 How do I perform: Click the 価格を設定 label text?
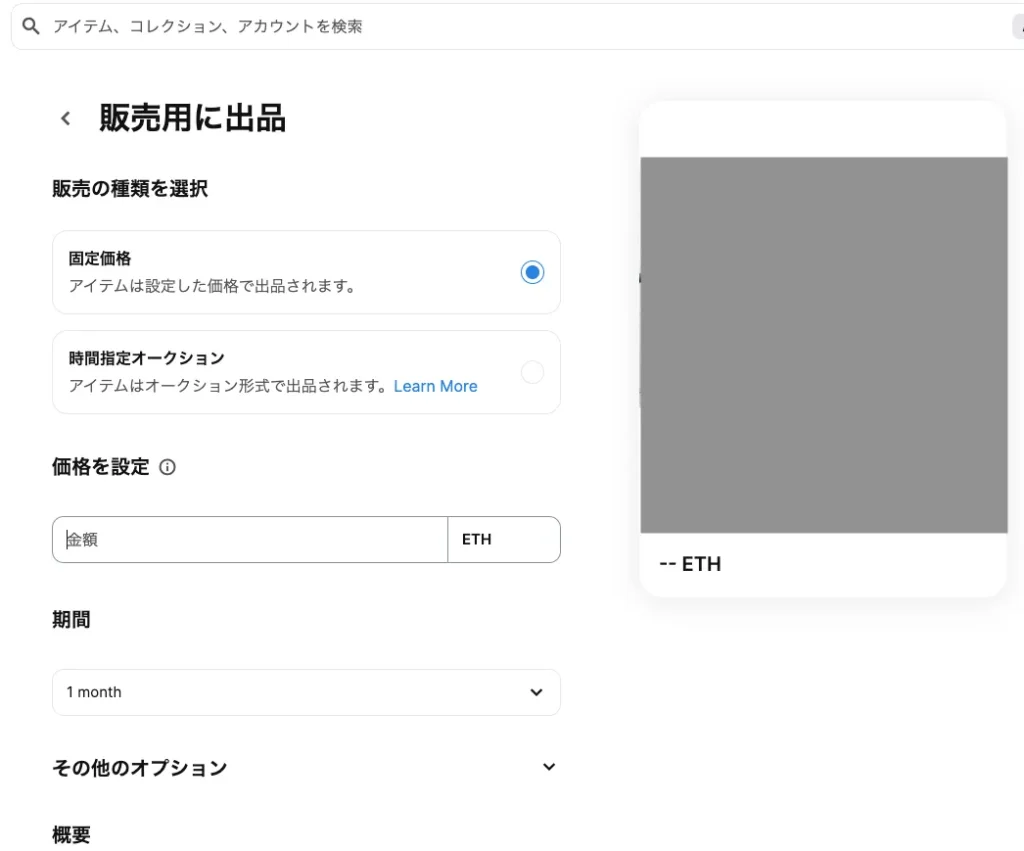click(100, 467)
